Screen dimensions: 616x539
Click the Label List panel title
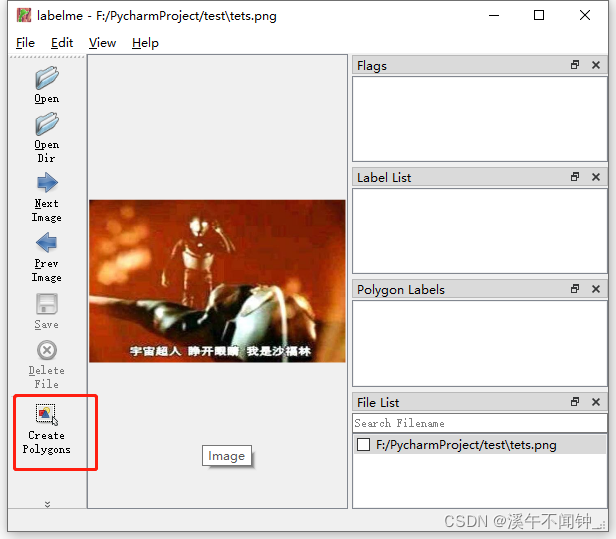point(384,178)
